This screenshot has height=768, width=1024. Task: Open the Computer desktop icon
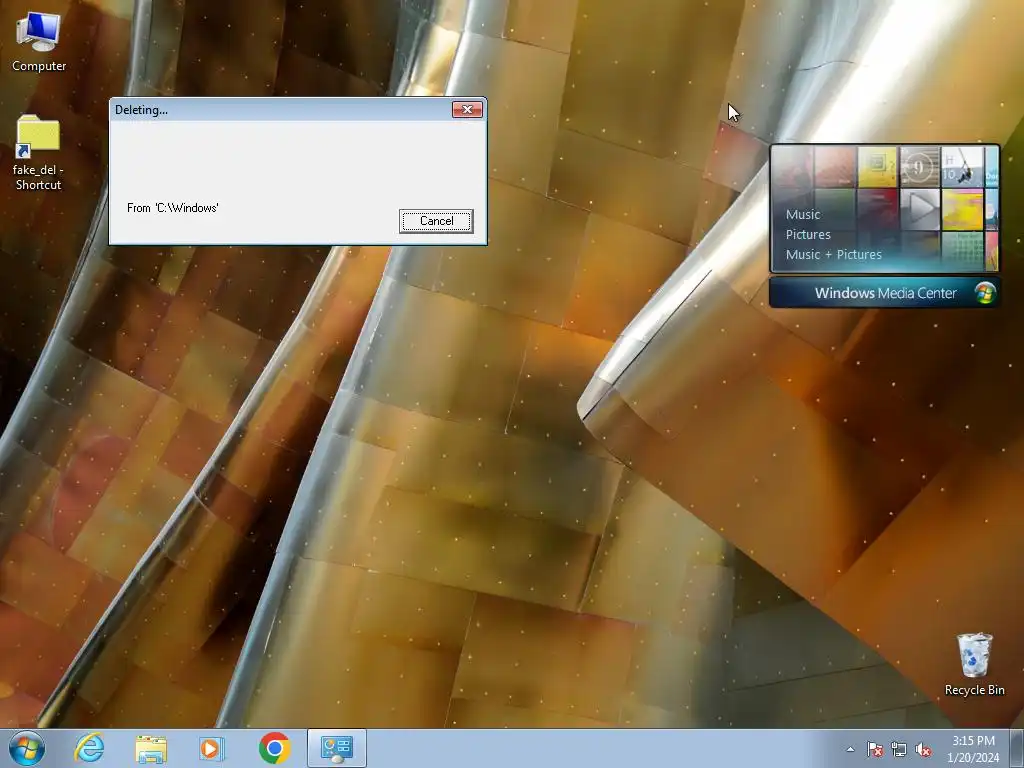[x=39, y=42]
